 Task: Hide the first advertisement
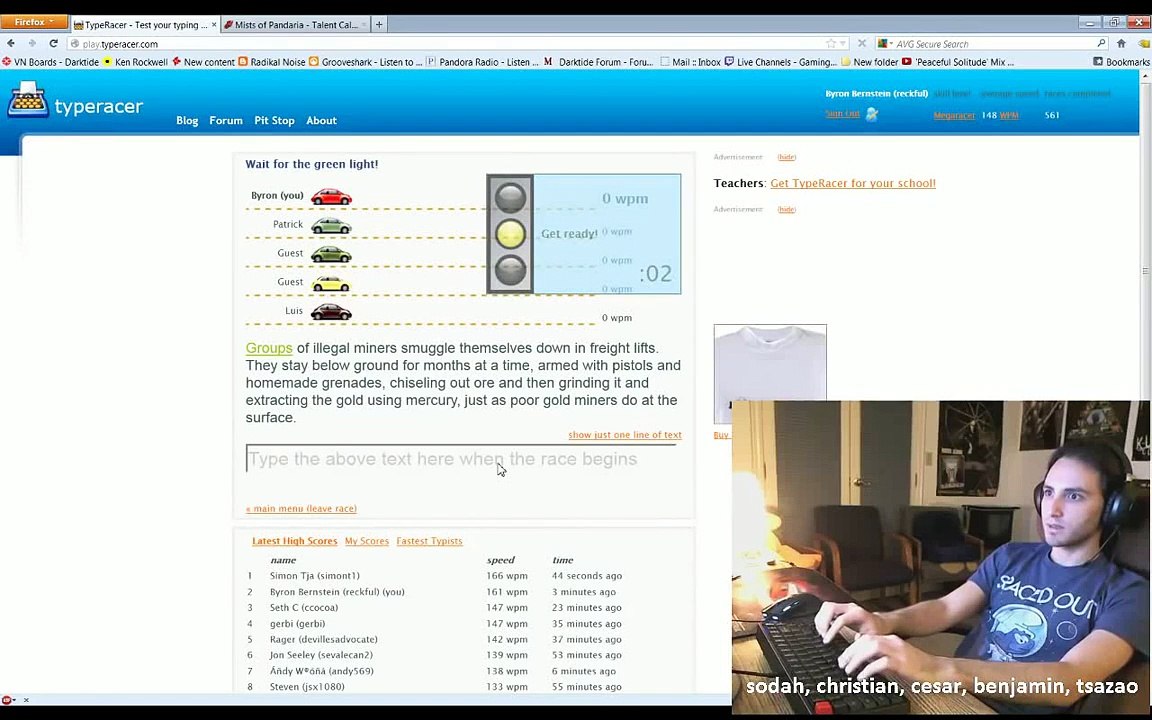pyautogui.click(x=787, y=157)
